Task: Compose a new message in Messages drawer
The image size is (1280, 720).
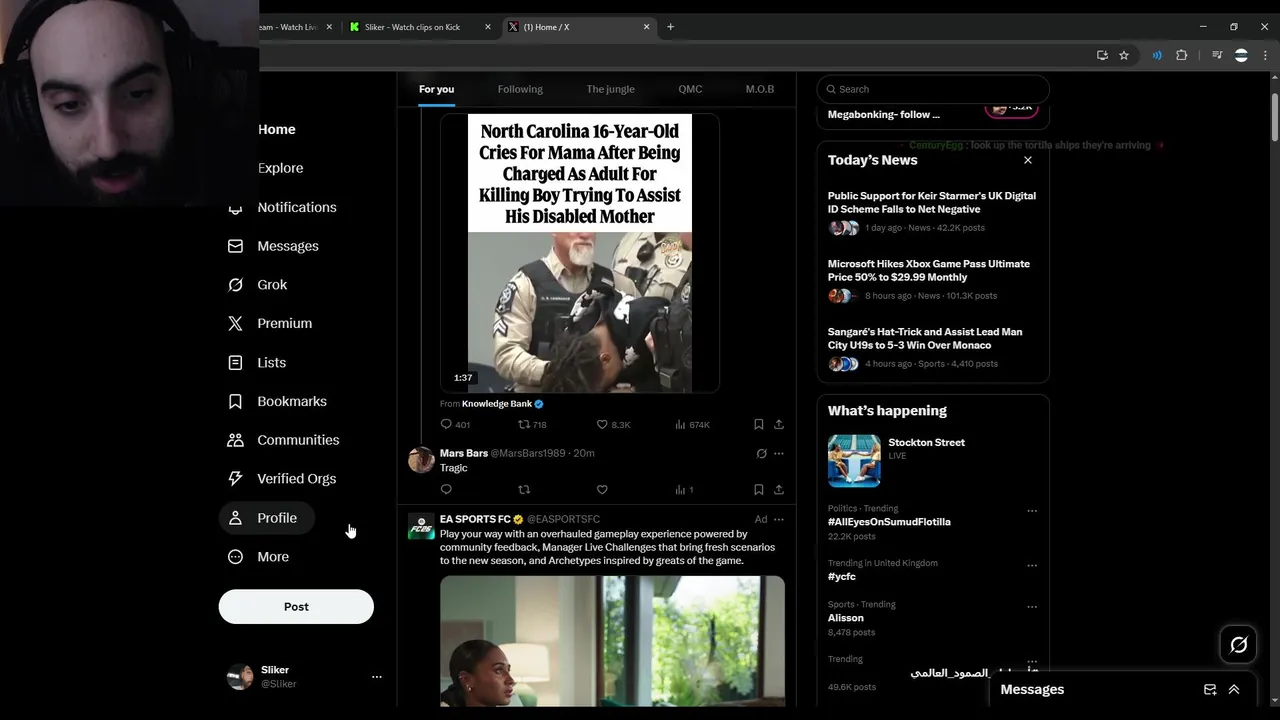Action: pyautogui.click(x=1210, y=689)
